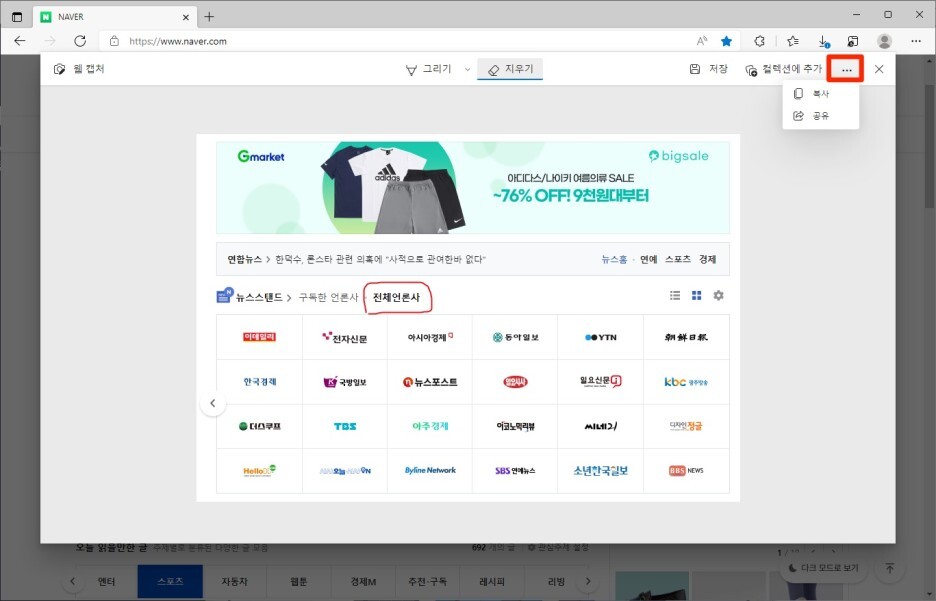Open the Collections icon in toolbar
936x601 pixels.
coord(853,41)
